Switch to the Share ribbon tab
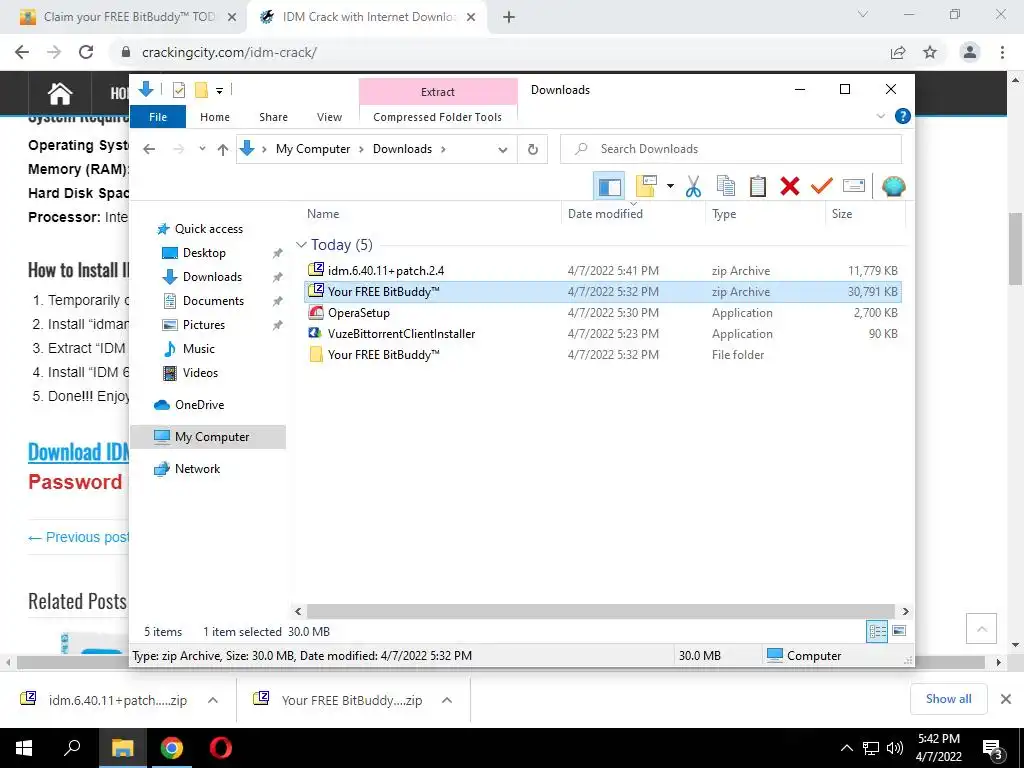The image size is (1024, 768). pyautogui.click(x=273, y=117)
